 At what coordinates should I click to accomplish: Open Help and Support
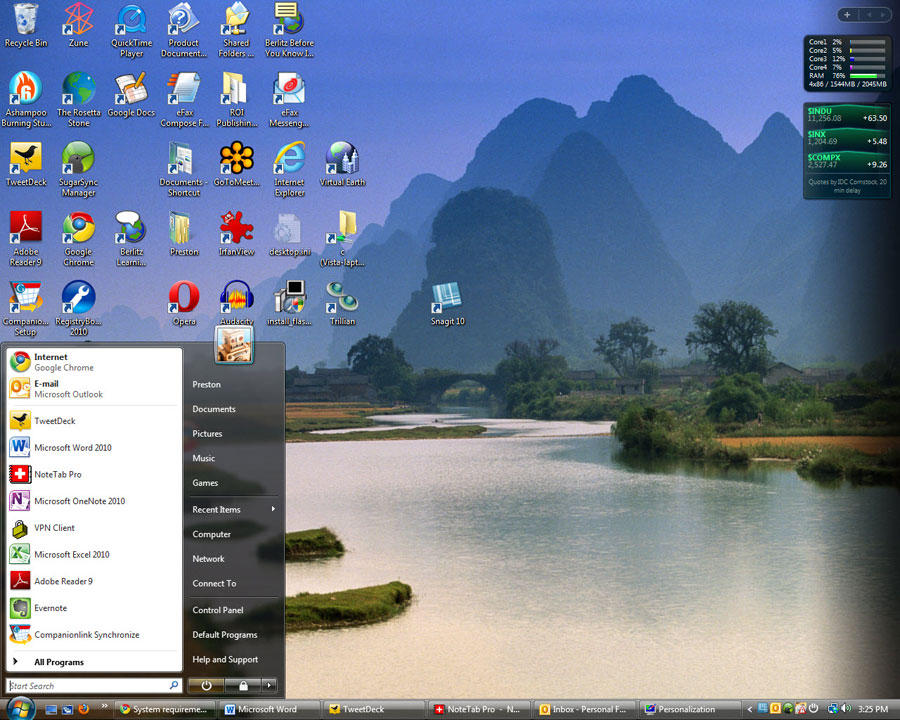224,659
